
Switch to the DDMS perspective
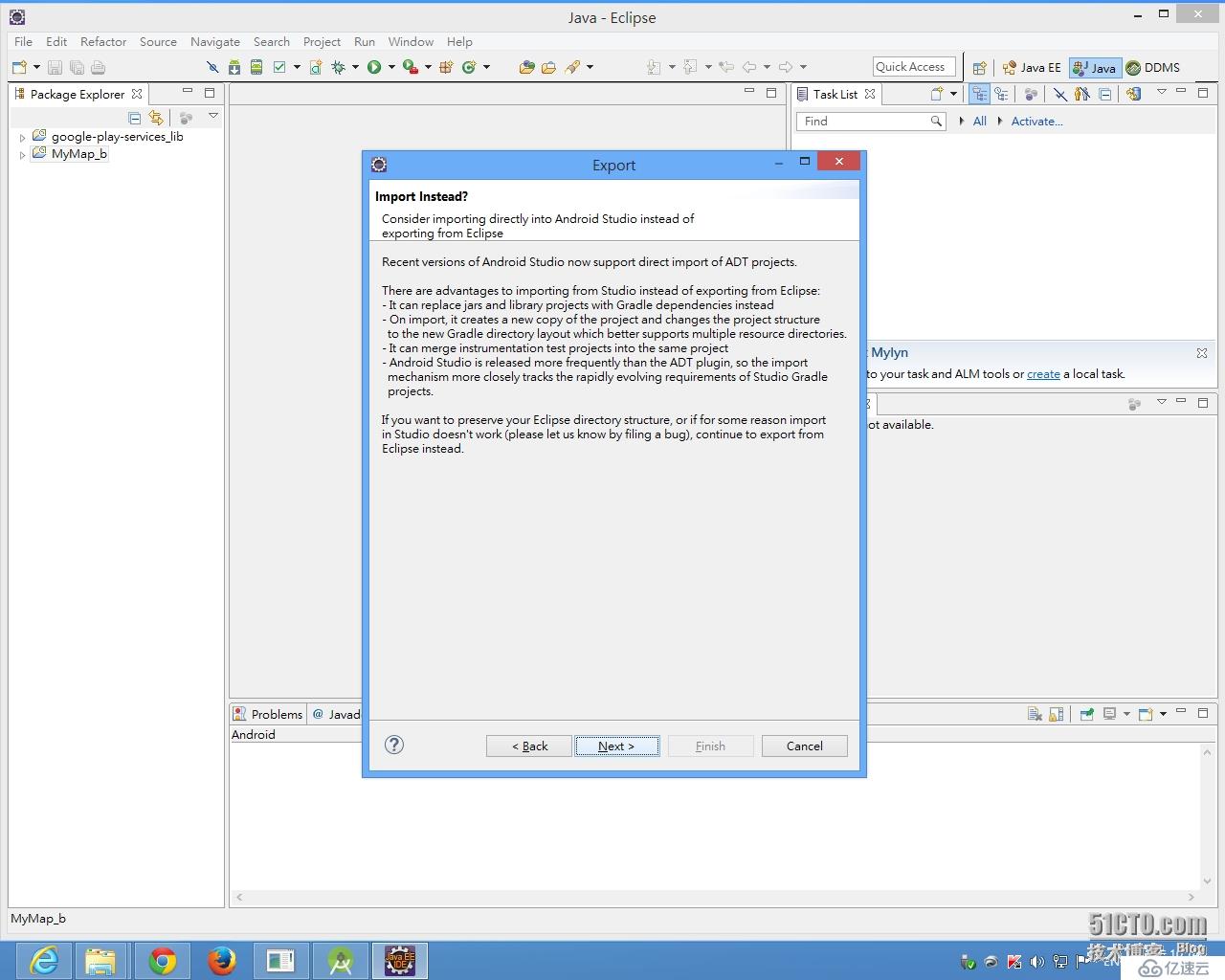[x=1153, y=68]
